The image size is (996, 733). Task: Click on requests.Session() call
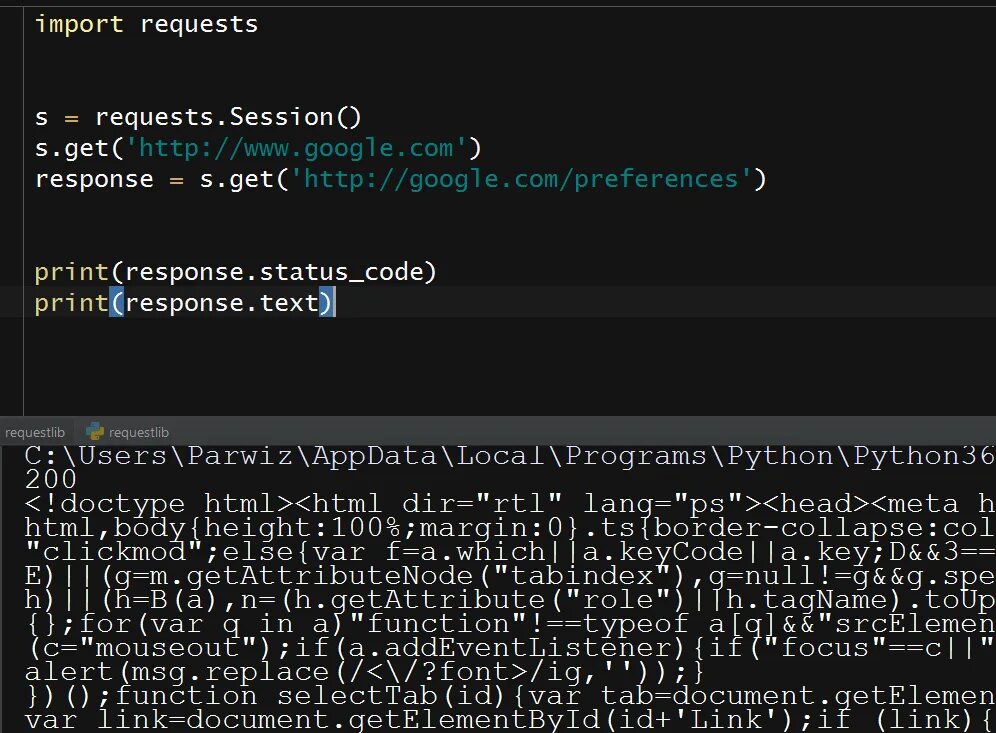coord(228,117)
